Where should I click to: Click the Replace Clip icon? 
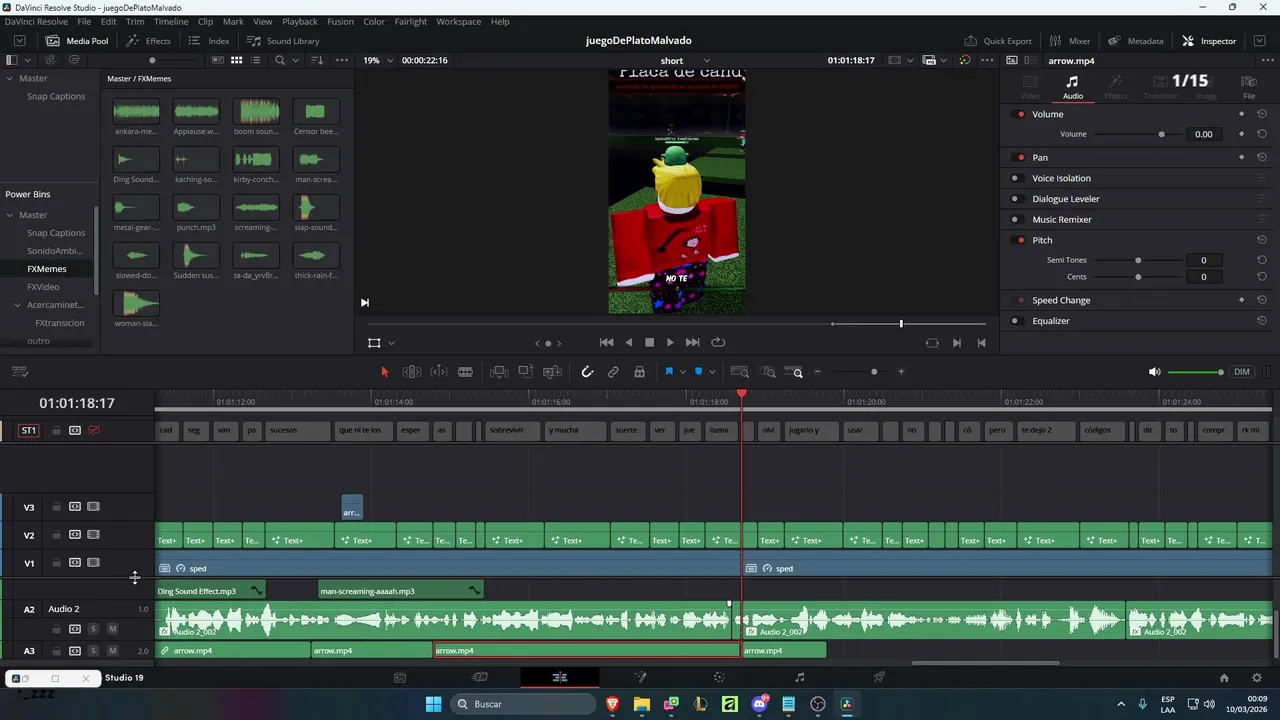[552, 372]
